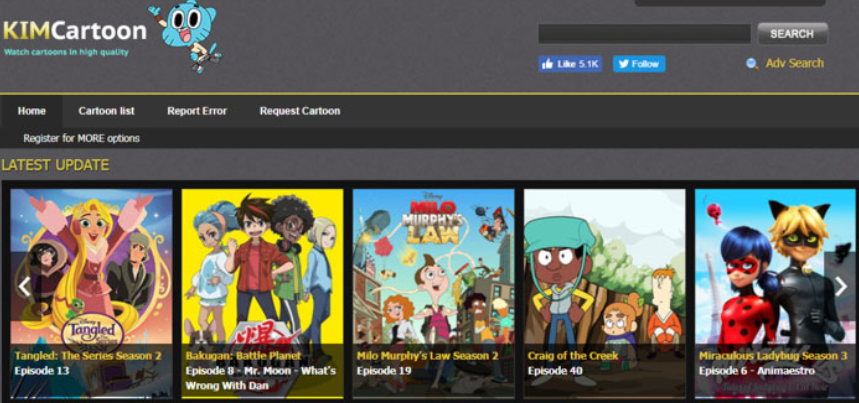Advance carousel with the right arrow
Screen dimensions: 859x403
[x=841, y=287]
